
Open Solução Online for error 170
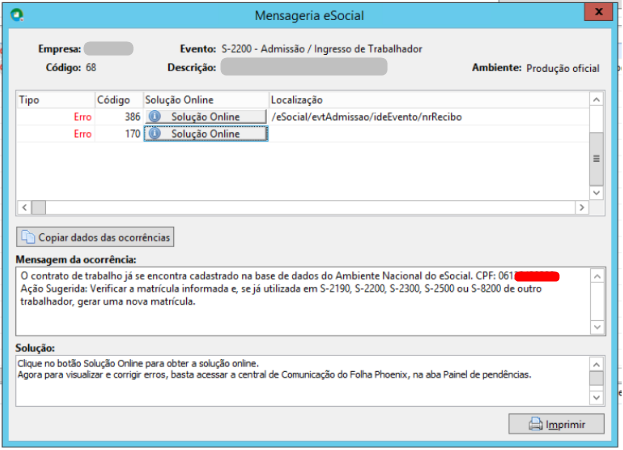205,133
